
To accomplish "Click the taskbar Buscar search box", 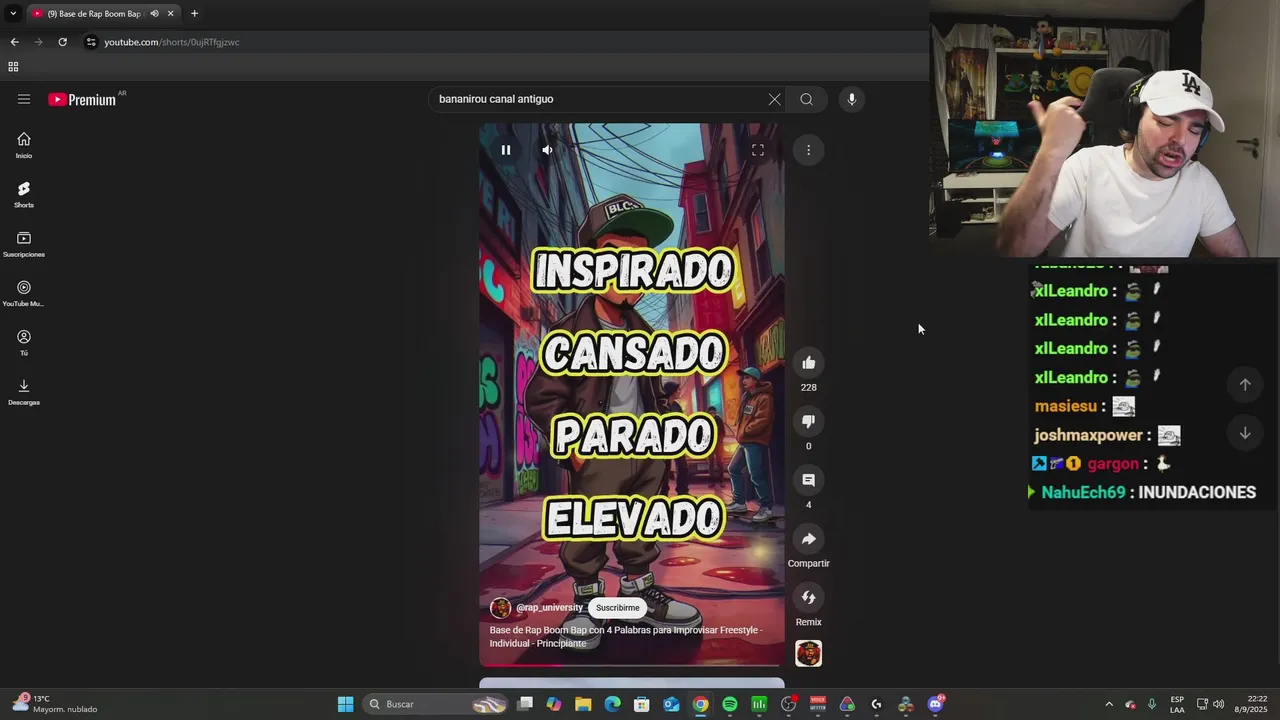I will tap(435, 704).
